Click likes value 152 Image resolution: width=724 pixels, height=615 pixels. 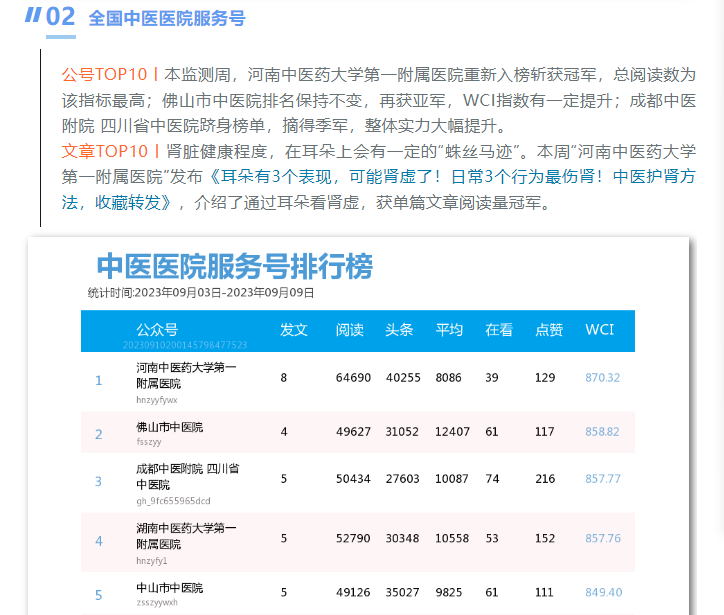click(545, 538)
